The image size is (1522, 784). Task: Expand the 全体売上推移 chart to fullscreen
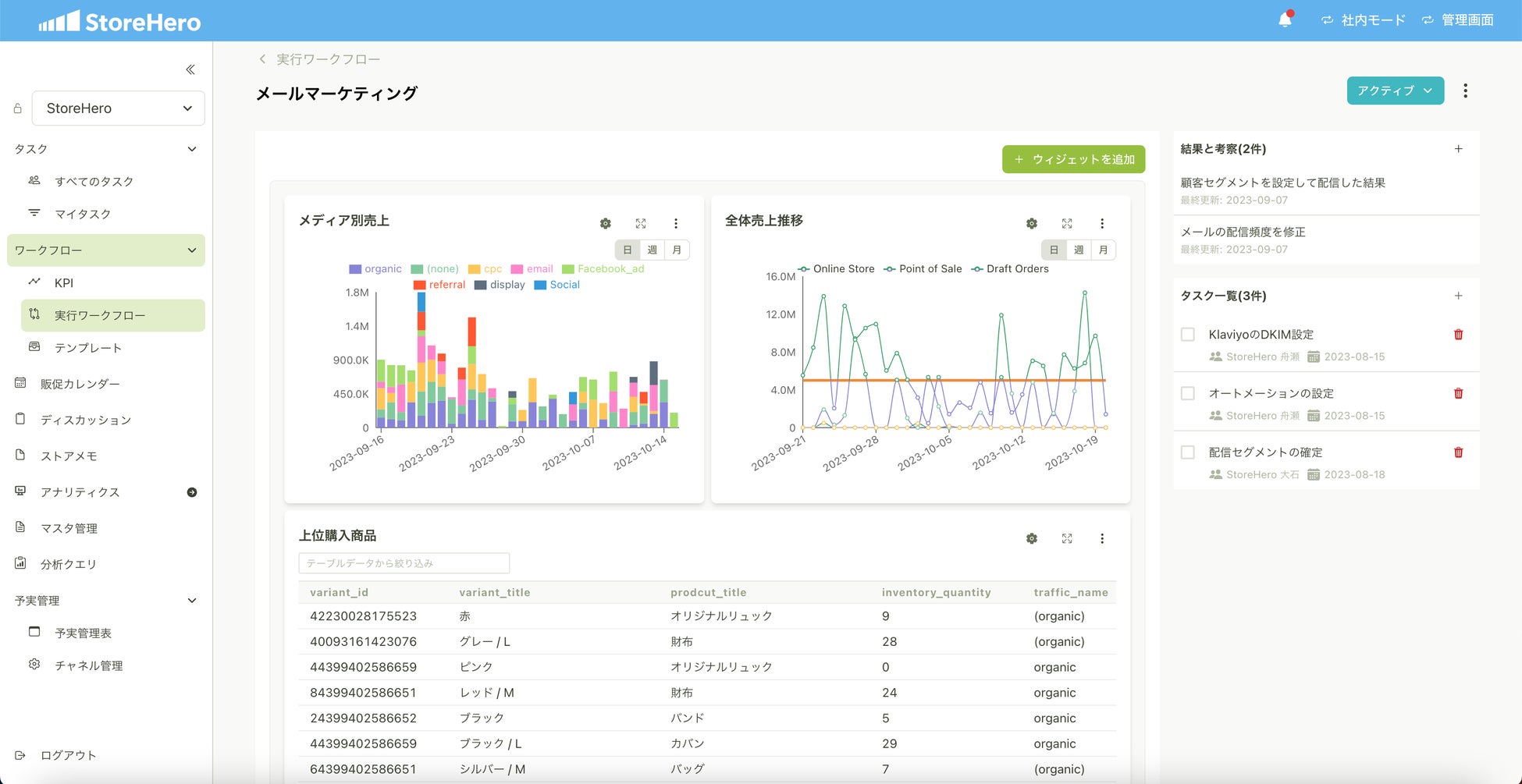1067,224
